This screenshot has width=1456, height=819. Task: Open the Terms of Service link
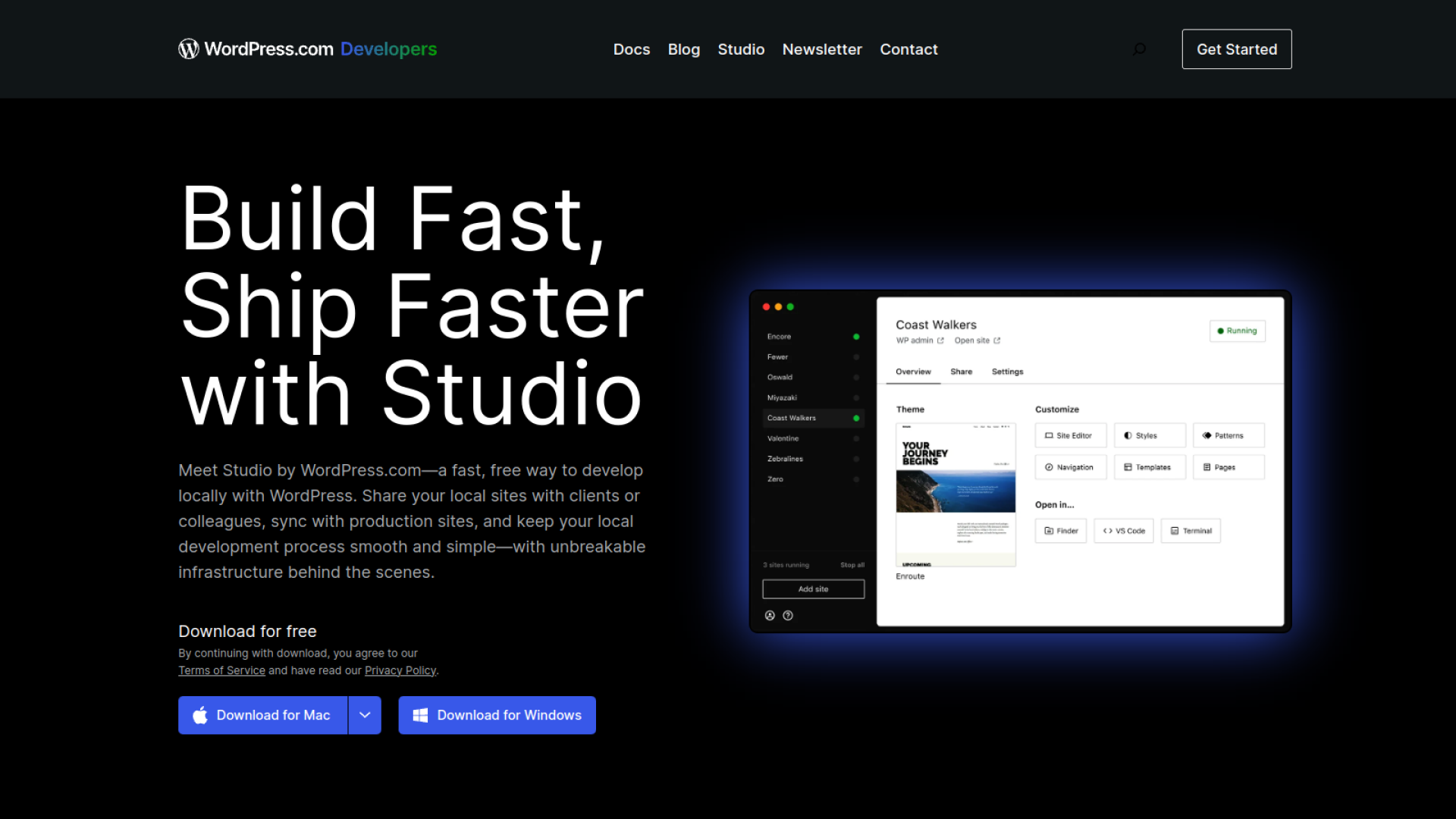click(x=221, y=670)
